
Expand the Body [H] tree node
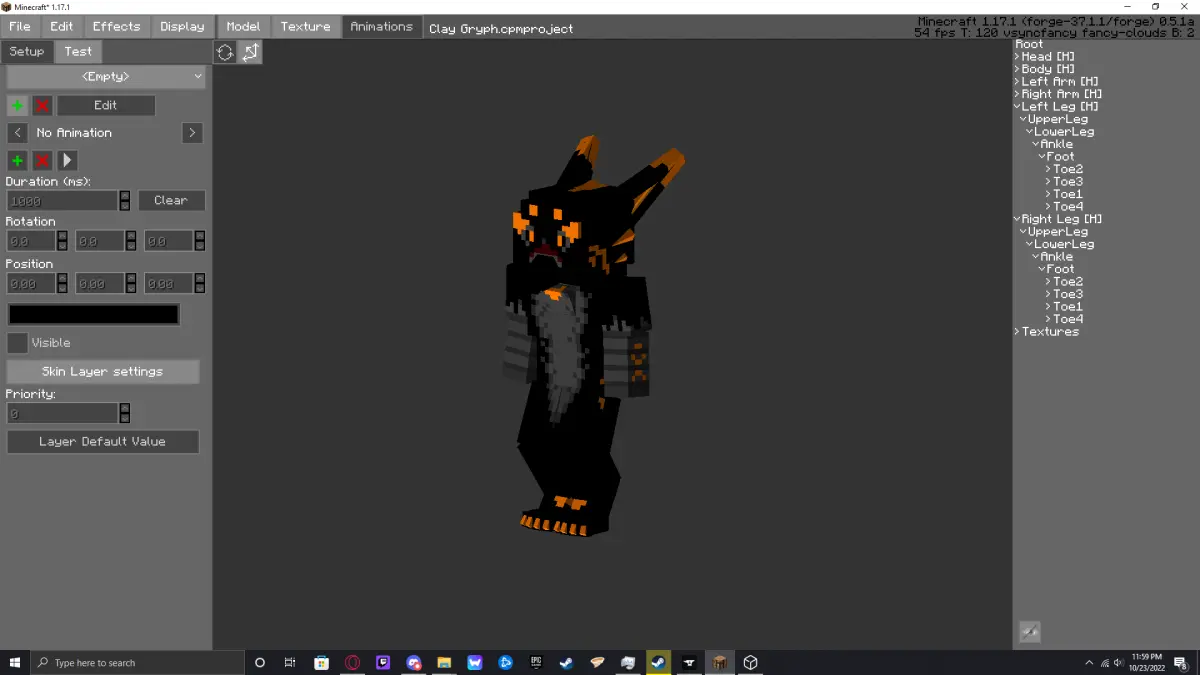pyautogui.click(x=1017, y=69)
